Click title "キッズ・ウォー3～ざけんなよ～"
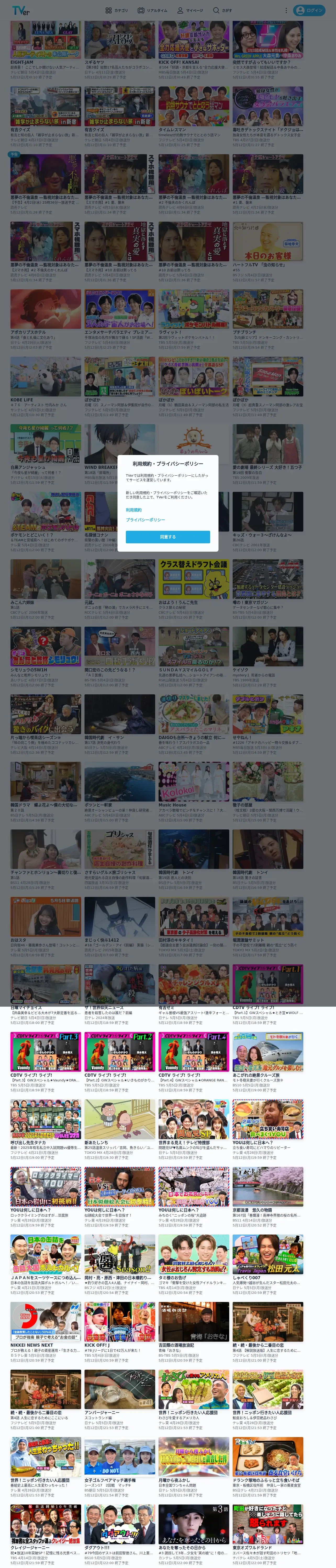 262,535
